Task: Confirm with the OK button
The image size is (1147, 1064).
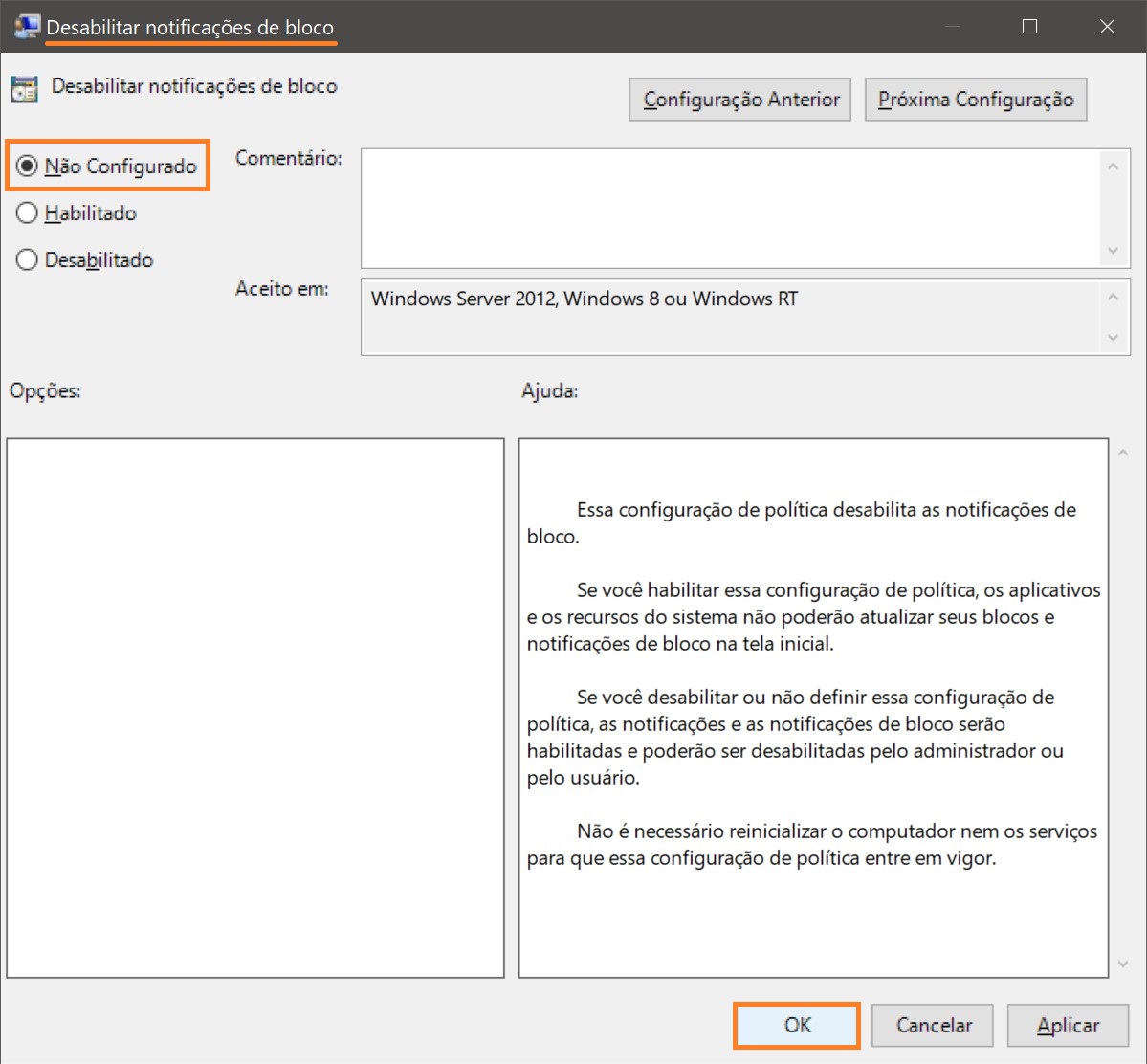Action: [x=796, y=1025]
